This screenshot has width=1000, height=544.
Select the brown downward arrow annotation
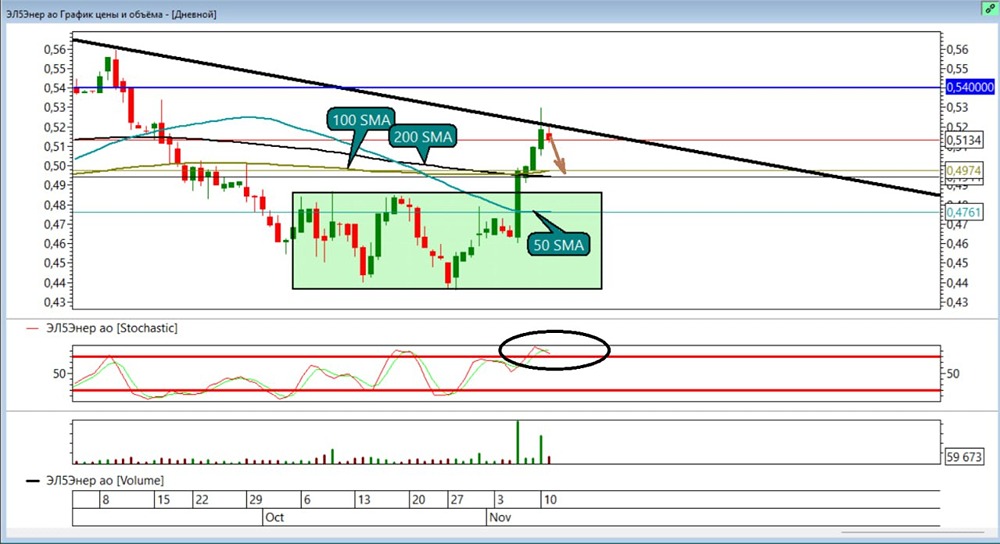[556, 154]
